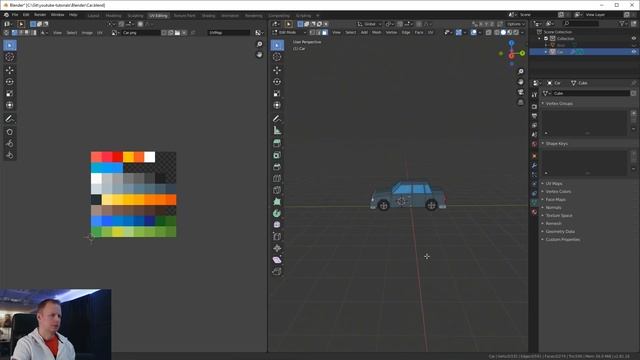Activate Select Box tool in 3D viewport
Viewport: 640px width, 360px height.
pos(277,45)
